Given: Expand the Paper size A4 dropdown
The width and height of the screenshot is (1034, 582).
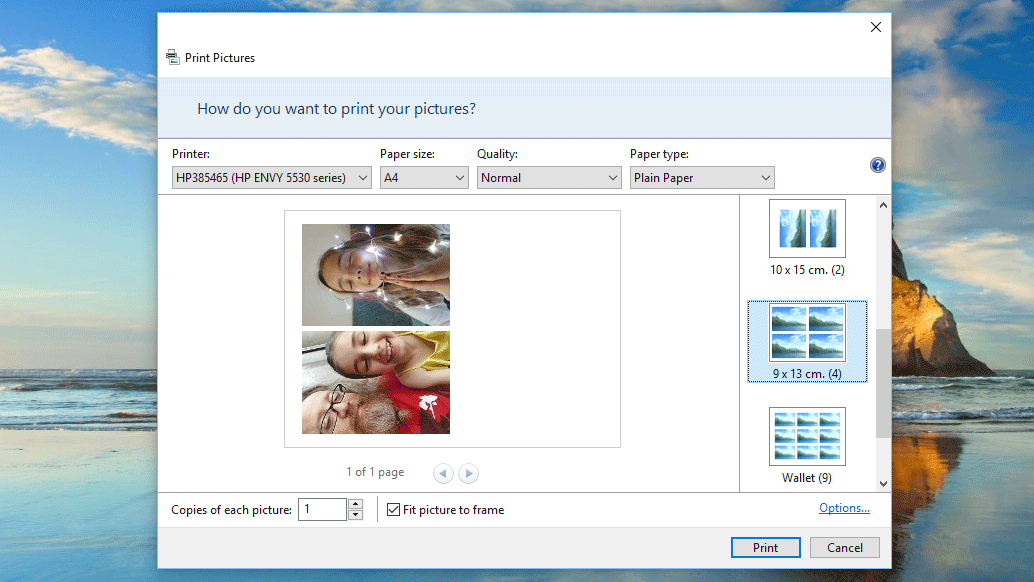Looking at the screenshot, I should [424, 178].
